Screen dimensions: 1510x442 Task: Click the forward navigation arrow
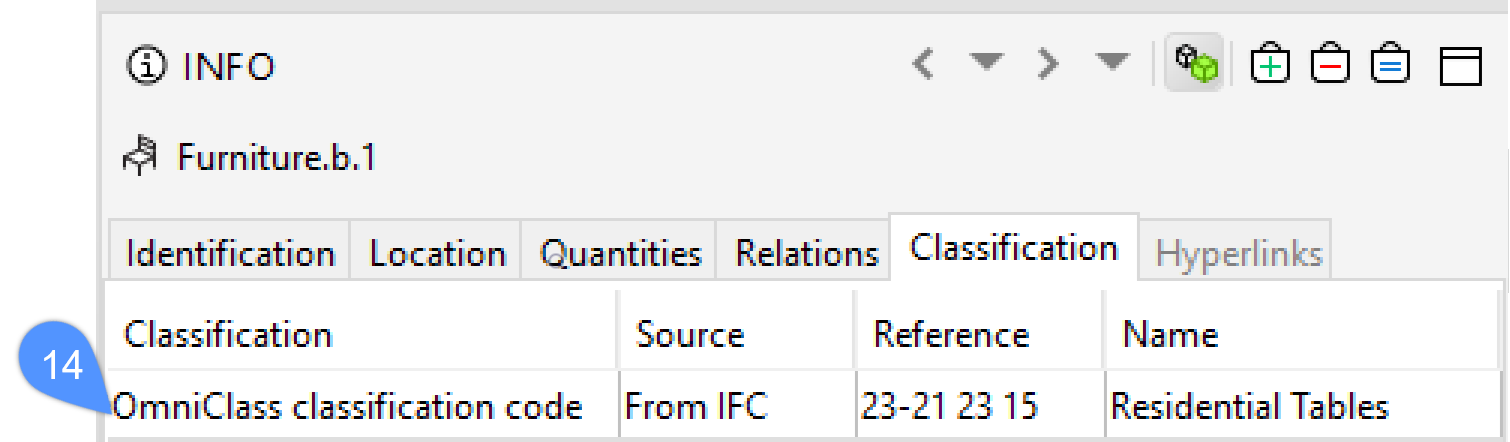tap(1047, 65)
